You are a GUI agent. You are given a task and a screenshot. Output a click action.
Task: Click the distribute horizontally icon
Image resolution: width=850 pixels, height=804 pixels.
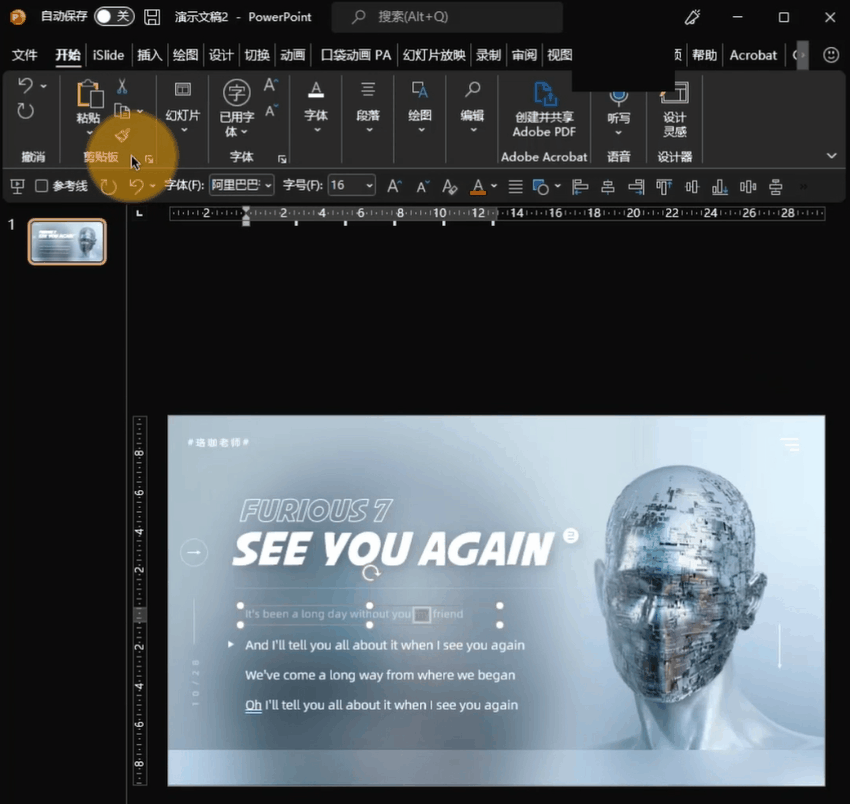(x=748, y=187)
